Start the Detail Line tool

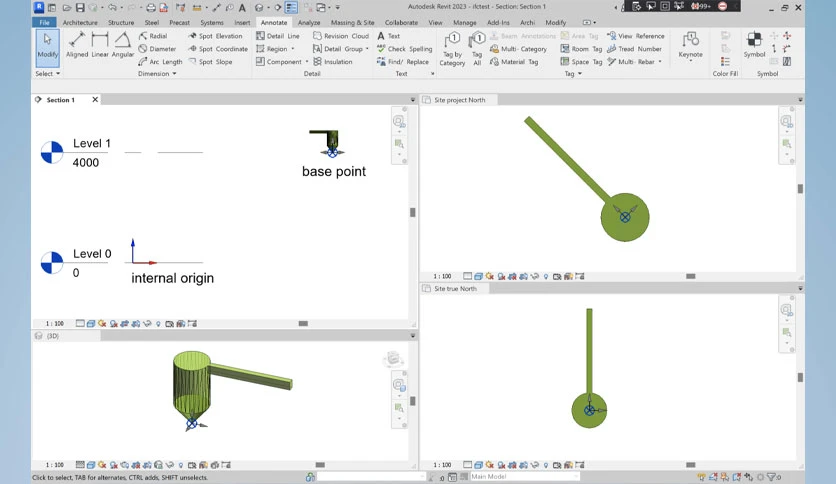(278, 36)
